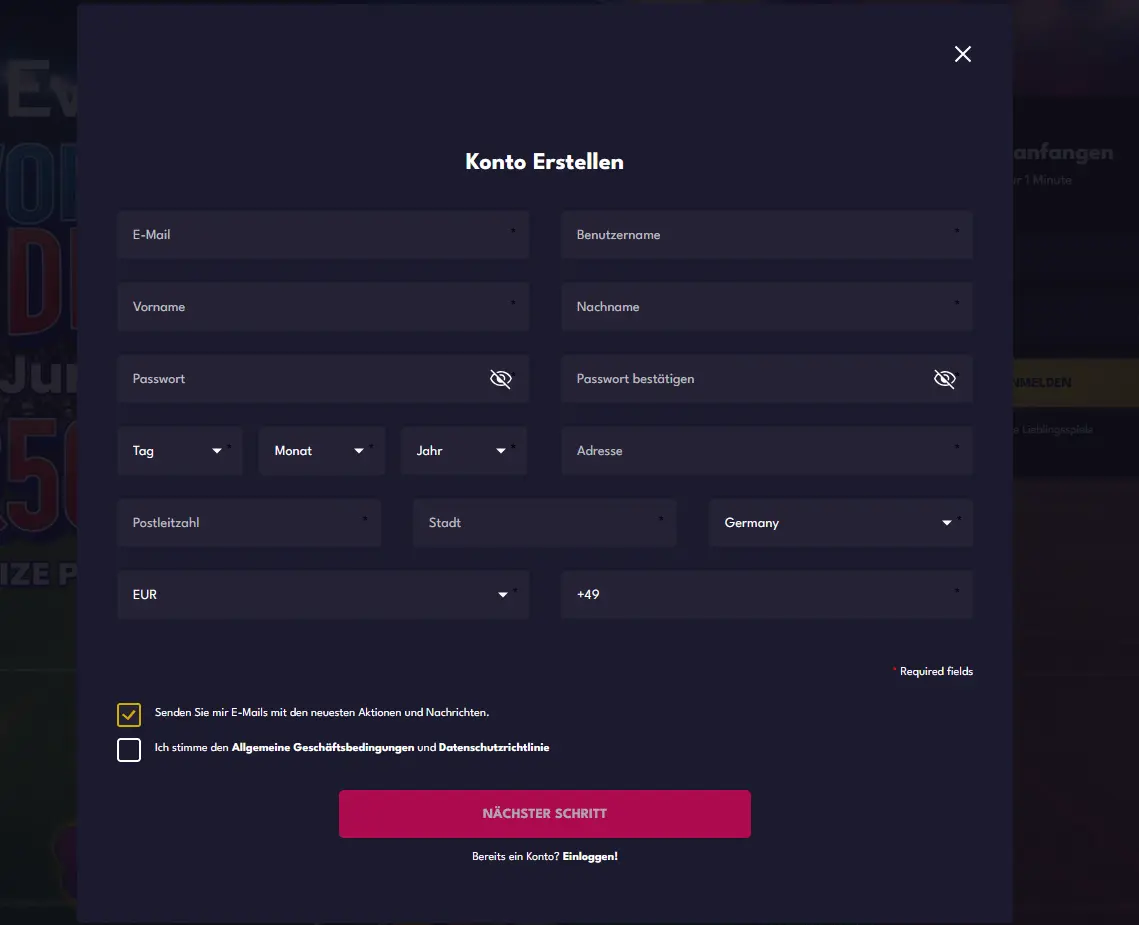Click the +49 phone number field

tap(766, 594)
